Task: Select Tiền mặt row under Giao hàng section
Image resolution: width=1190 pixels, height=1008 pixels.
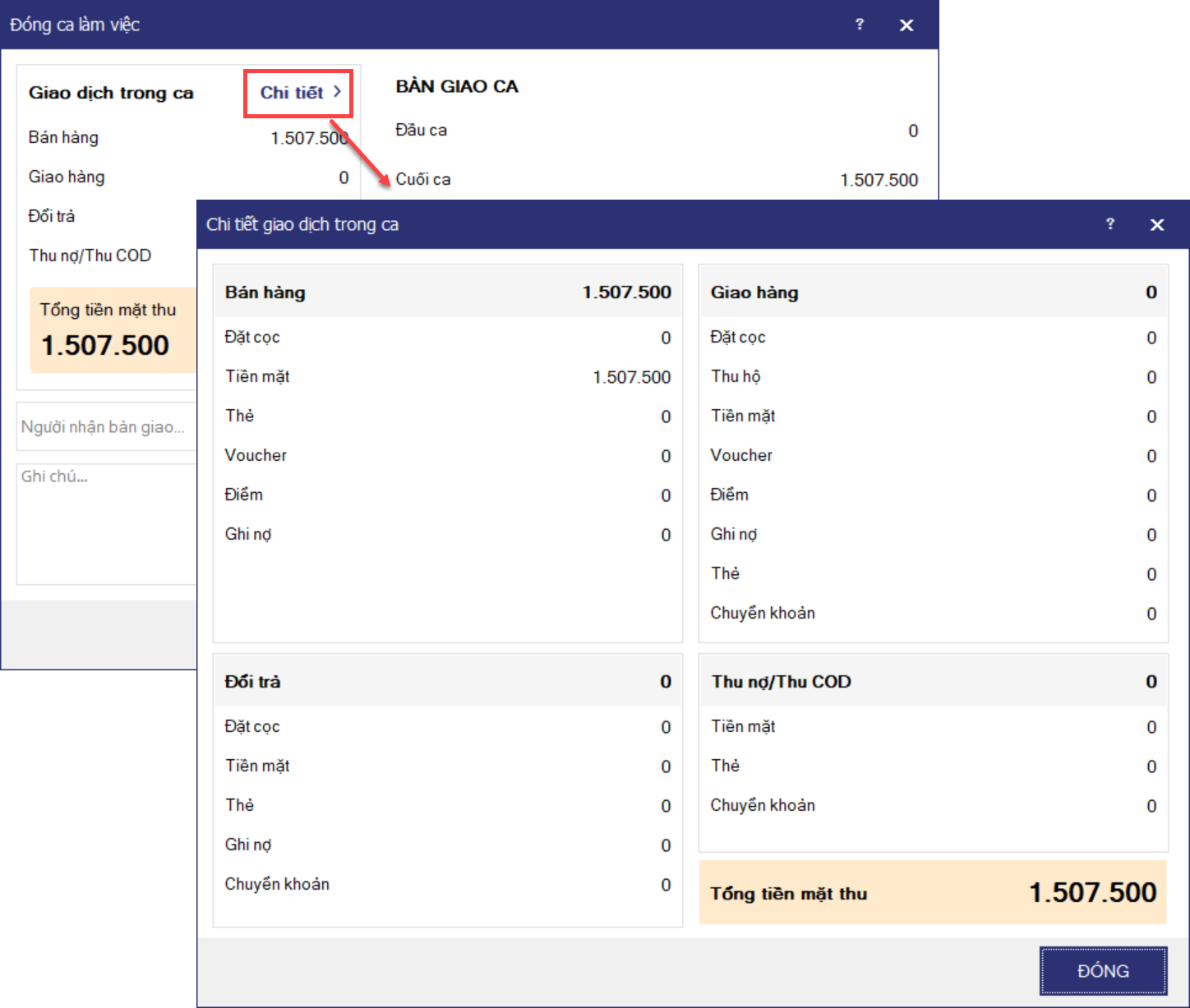Action: click(x=934, y=417)
